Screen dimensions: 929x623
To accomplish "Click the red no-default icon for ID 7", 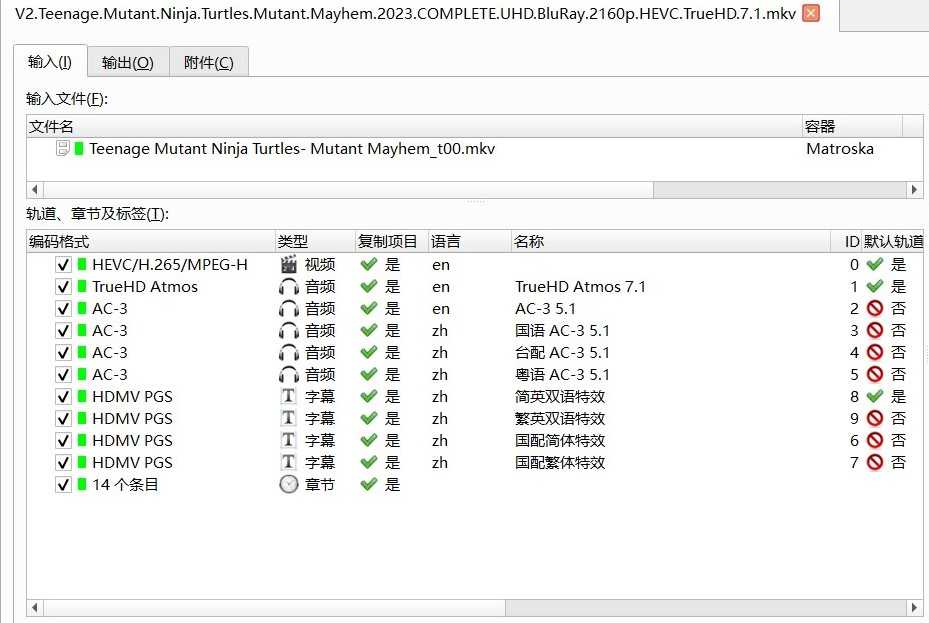I will pos(874,463).
